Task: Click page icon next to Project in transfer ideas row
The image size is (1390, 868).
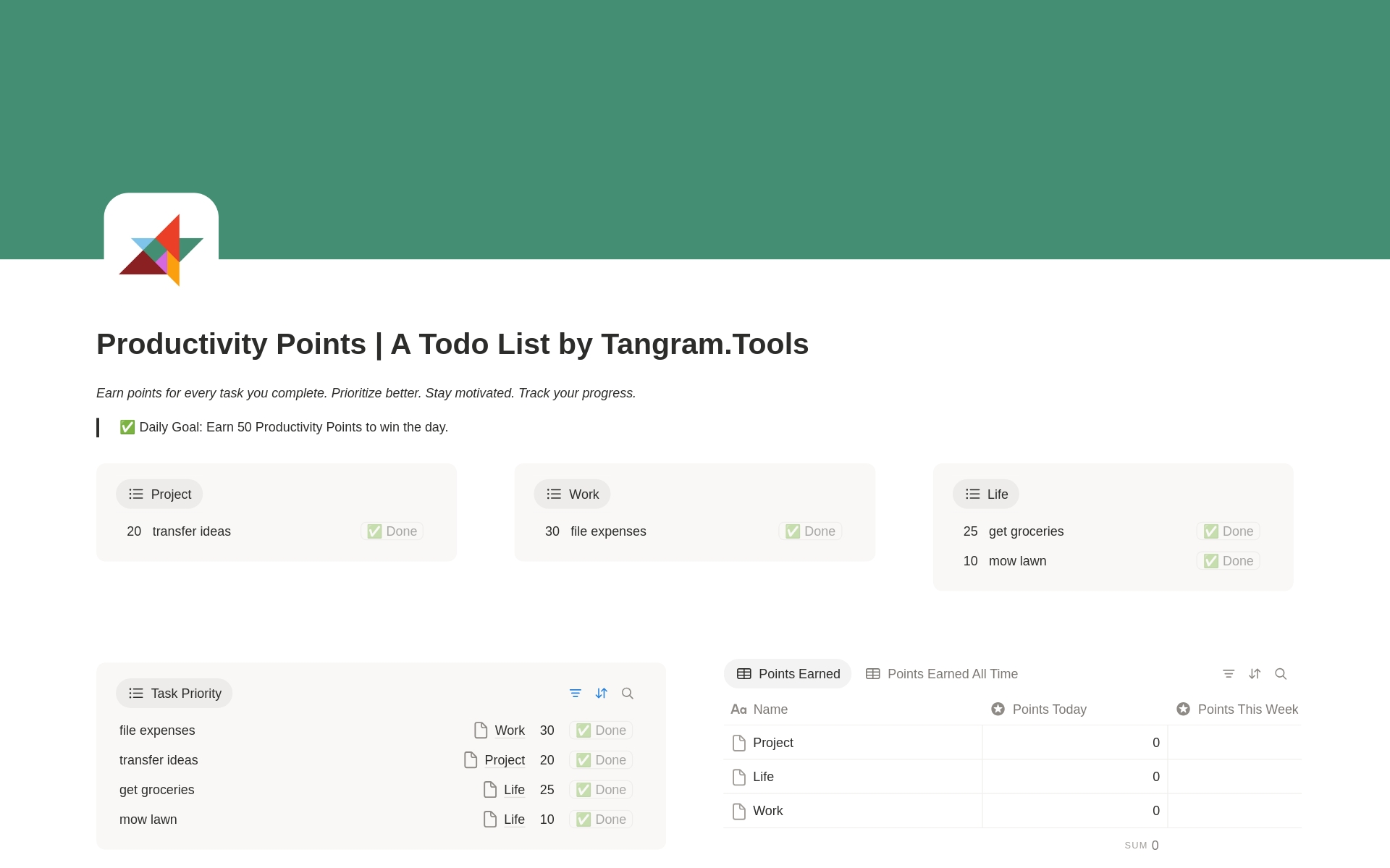Action: pyautogui.click(x=471, y=760)
